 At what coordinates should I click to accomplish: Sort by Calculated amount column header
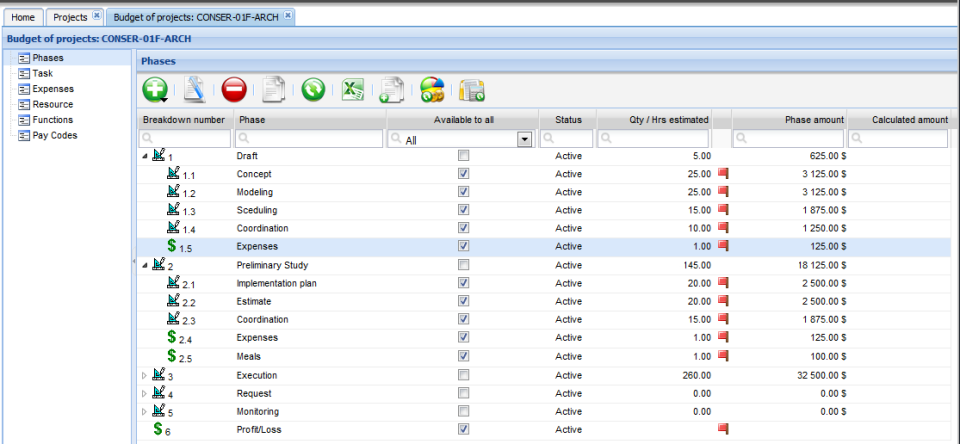[x=900, y=119]
